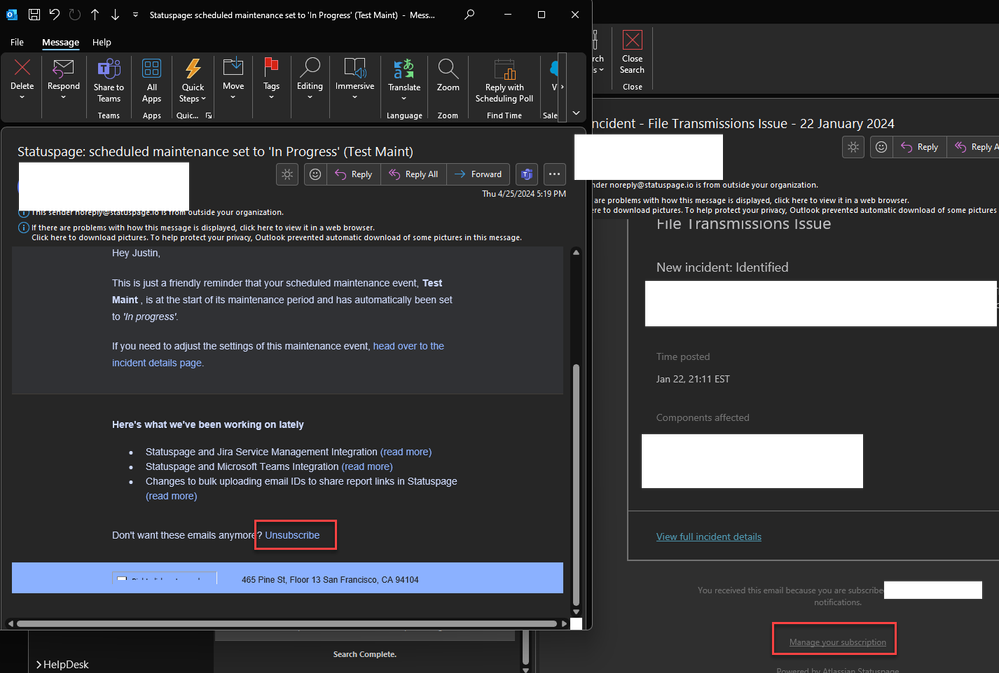Click Share to Teams
Viewport: 999px width, 673px height.
click(108, 81)
